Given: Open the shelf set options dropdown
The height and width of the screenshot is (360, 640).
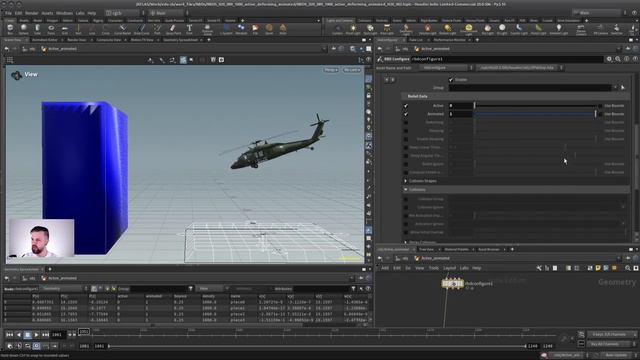Looking at the screenshot, I should click(319, 20).
